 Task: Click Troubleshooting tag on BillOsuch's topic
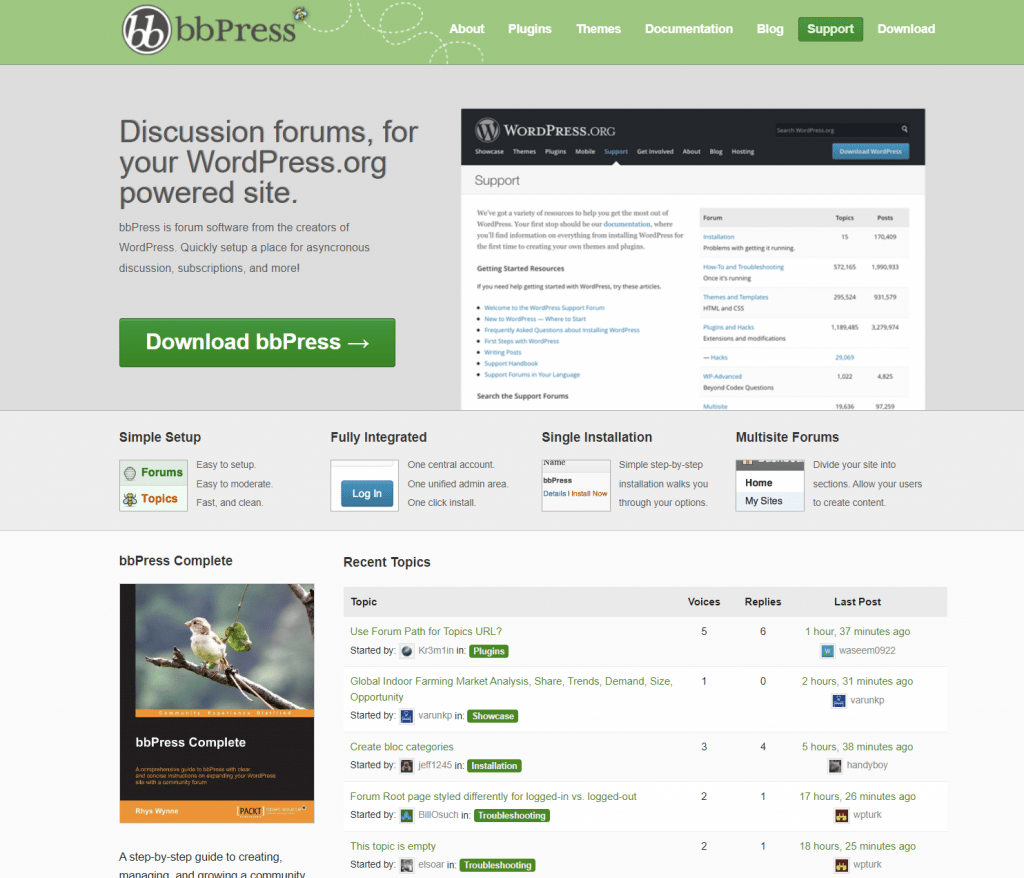click(x=511, y=815)
